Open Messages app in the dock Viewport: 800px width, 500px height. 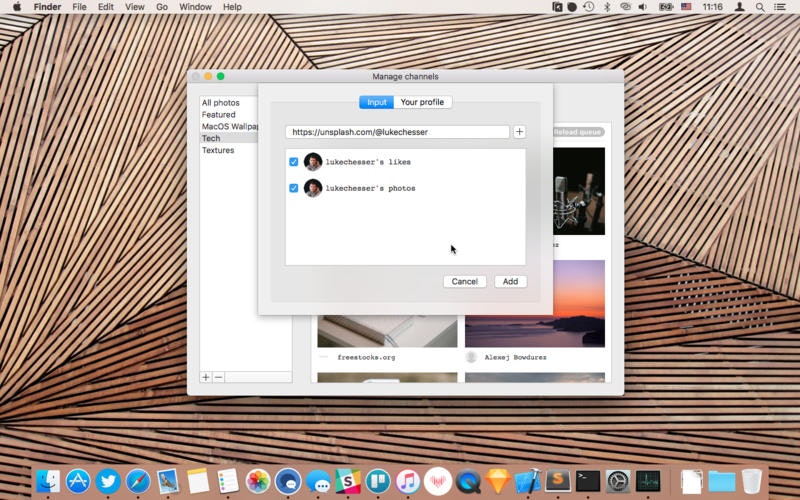click(318, 481)
